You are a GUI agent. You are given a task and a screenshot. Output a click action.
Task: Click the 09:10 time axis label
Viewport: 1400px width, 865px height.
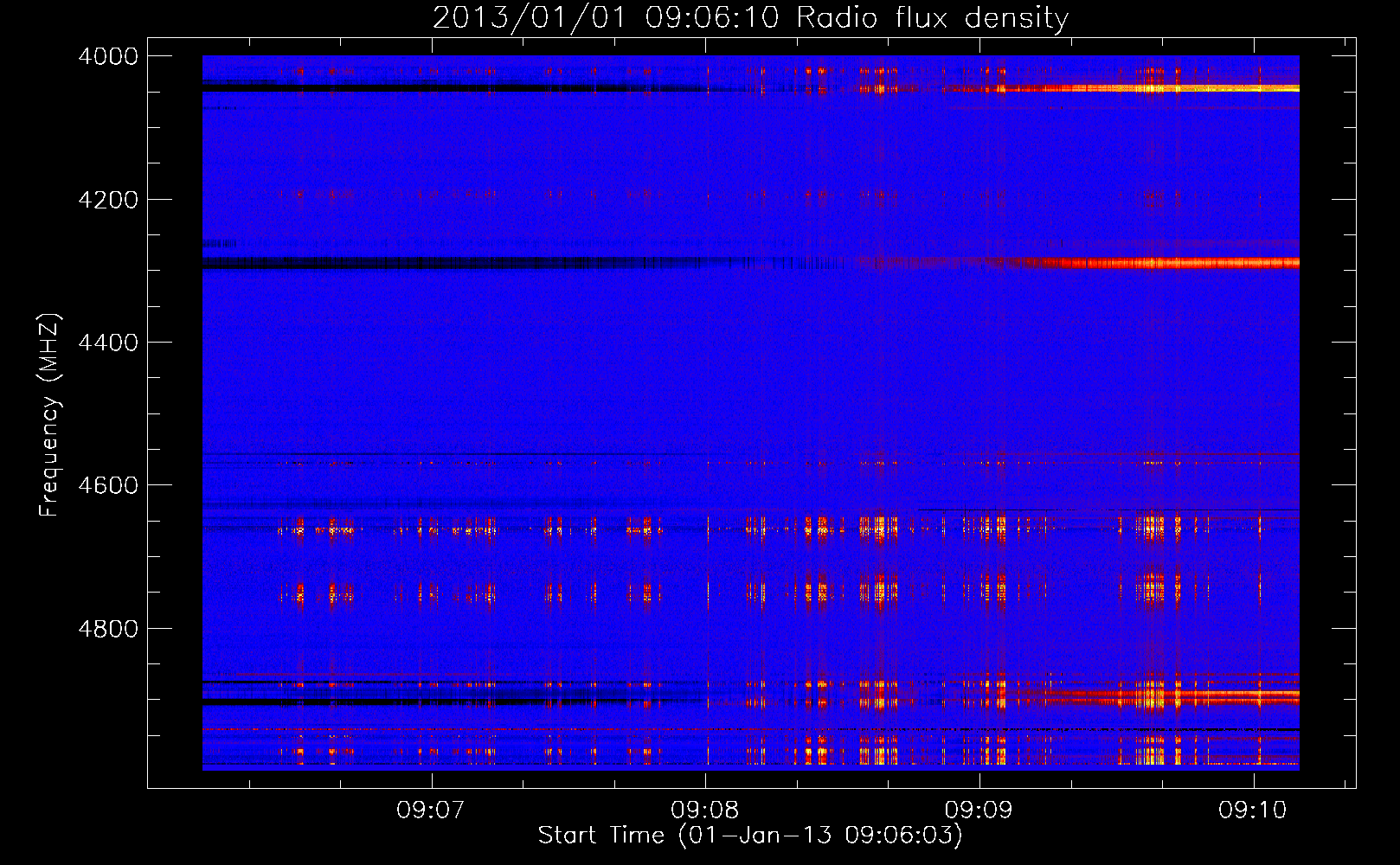click(x=1253, y=811)
